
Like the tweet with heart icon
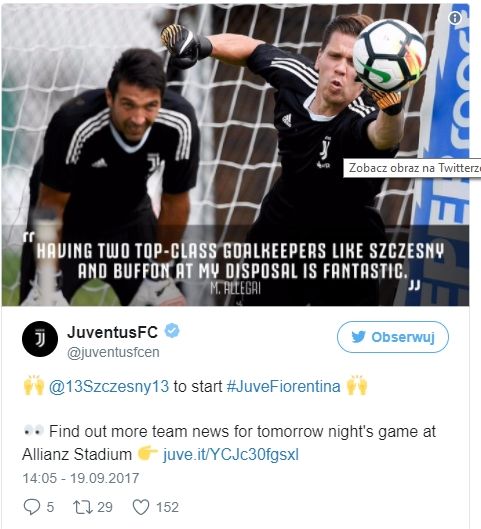tap(141, 507)
